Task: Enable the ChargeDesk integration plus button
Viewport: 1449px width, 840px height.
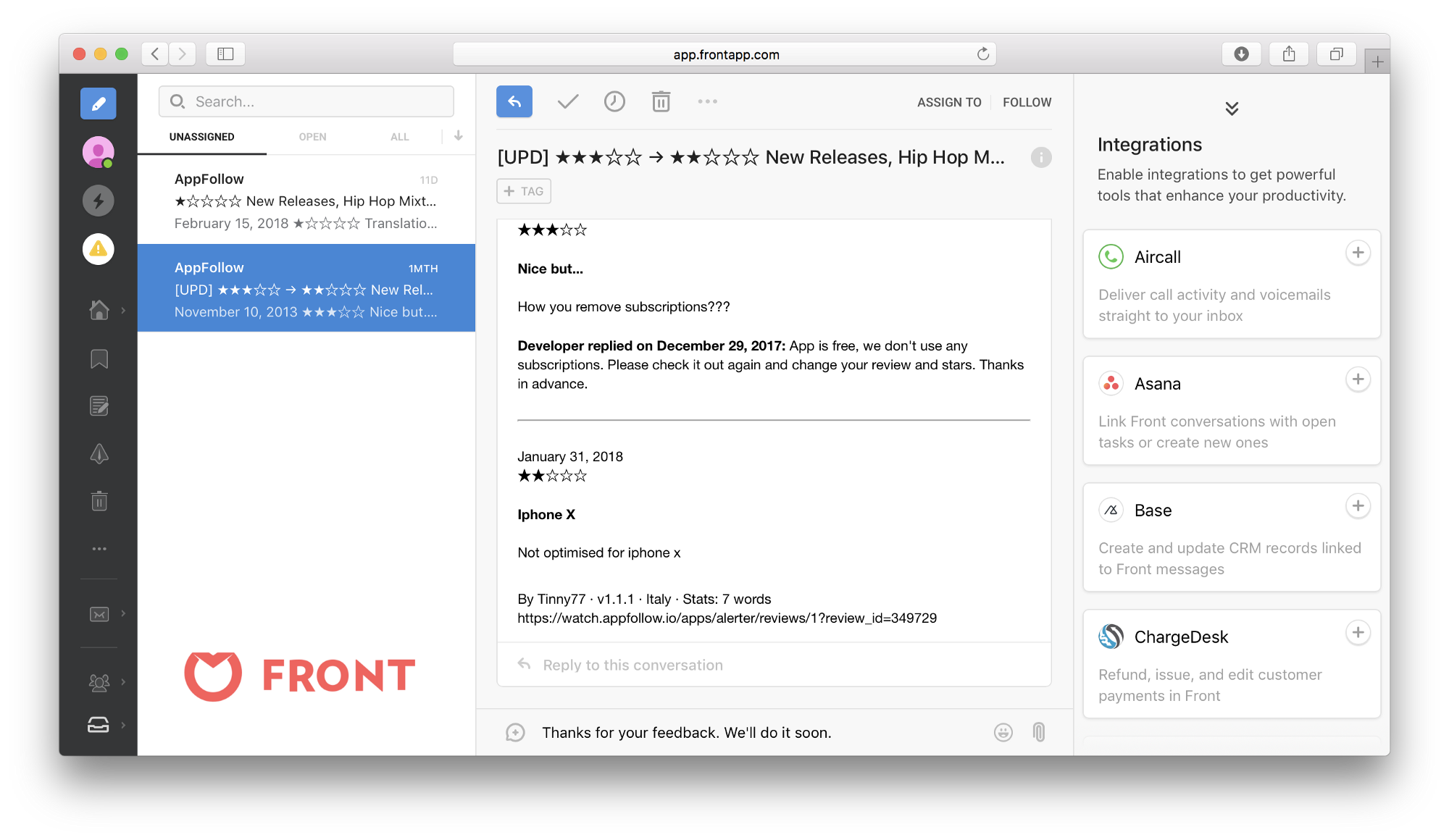Action: (x=1358, y=633)
